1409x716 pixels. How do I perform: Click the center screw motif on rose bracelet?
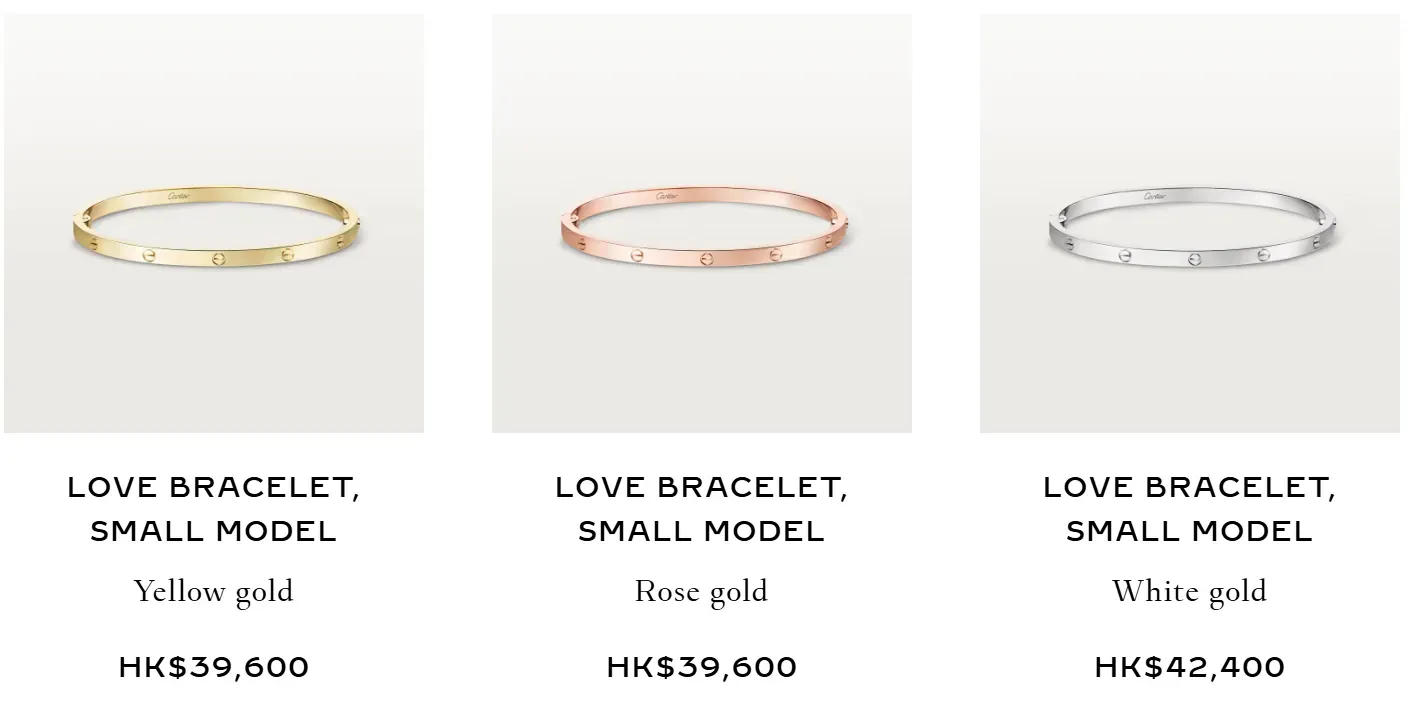(706, 259)
